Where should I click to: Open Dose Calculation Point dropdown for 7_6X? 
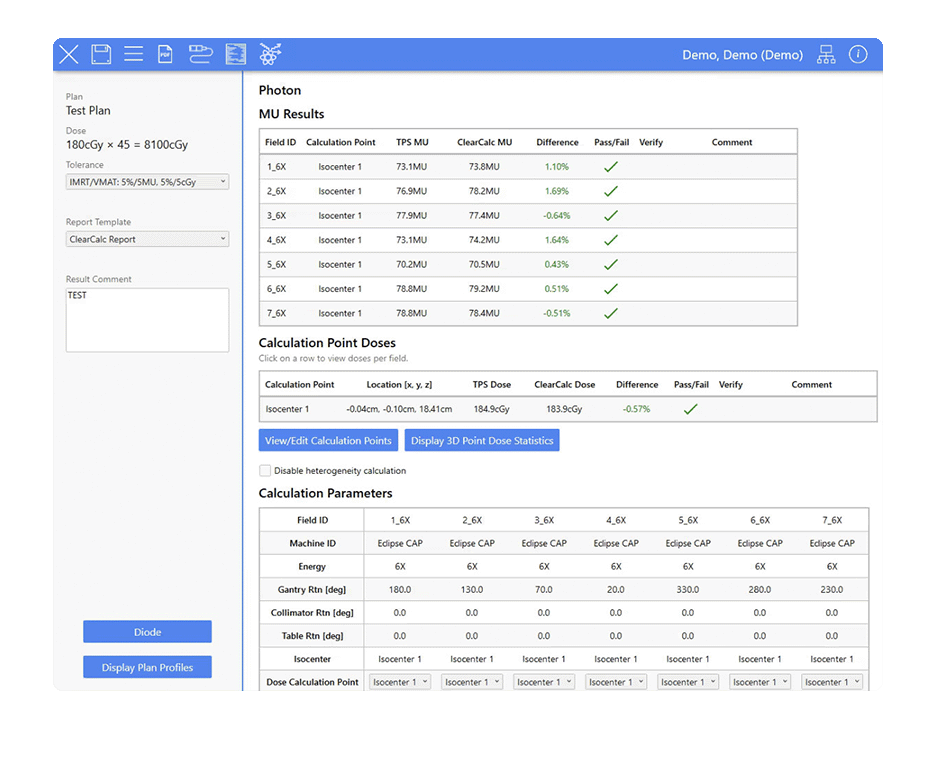tap(832, 682)
